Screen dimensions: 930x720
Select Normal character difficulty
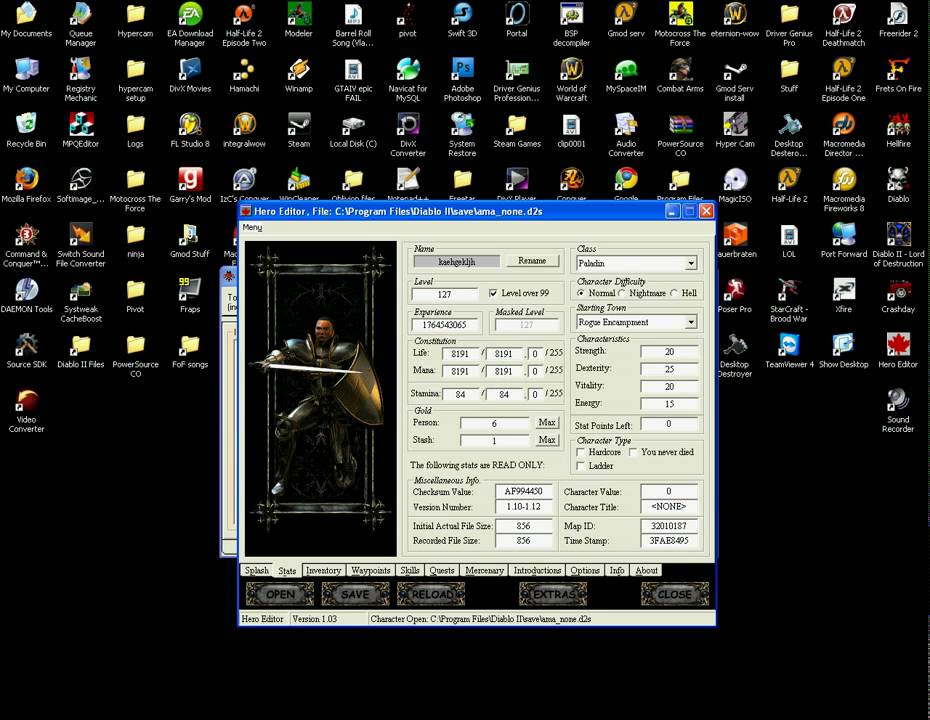point(581,293)
